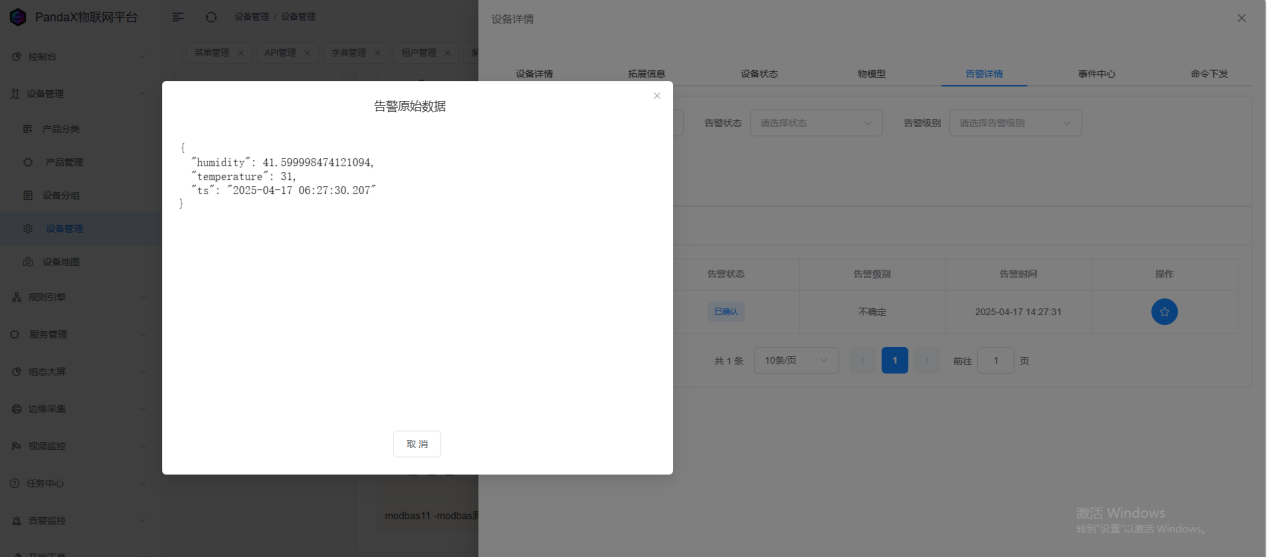Close the 告警原始数据 dialog with X

(x=657, y=96)
